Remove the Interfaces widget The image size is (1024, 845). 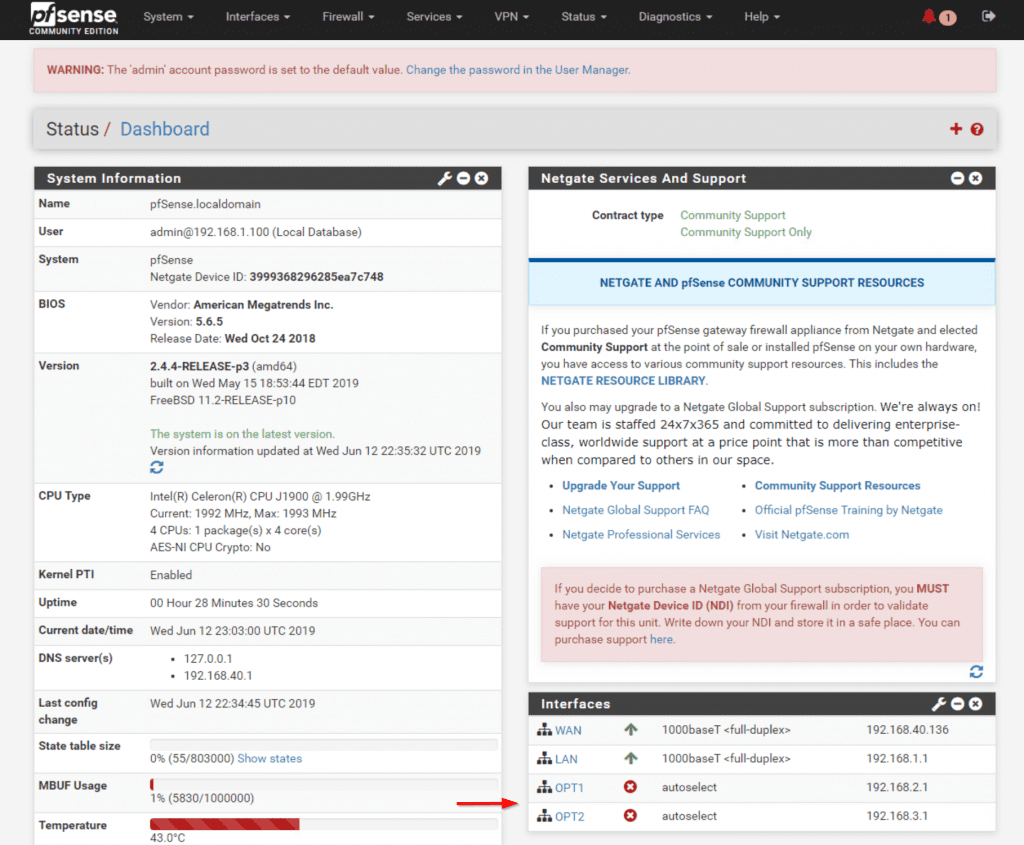(x=976, y=704)
